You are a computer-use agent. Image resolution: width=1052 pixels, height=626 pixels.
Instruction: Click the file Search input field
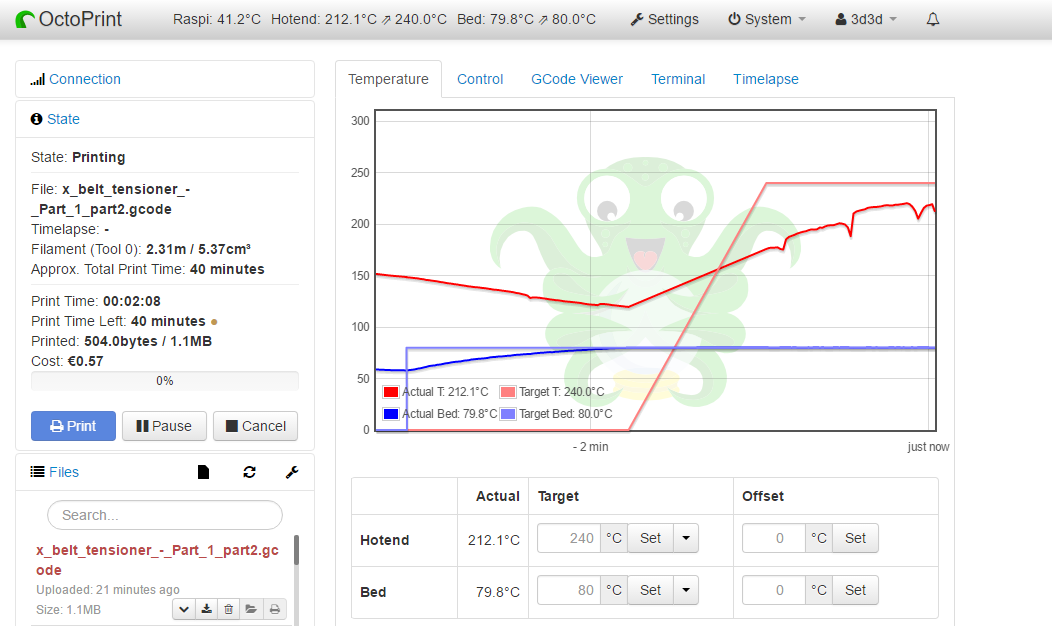[x=165, y=515]
